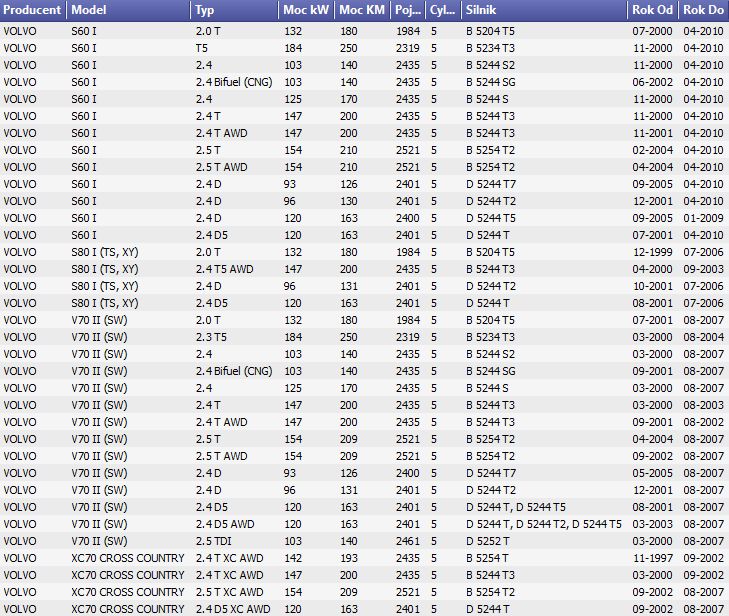The height and width of the screenshot is (616, 729).
Task: Click the Rok Od column header
Action: (652, 10)
